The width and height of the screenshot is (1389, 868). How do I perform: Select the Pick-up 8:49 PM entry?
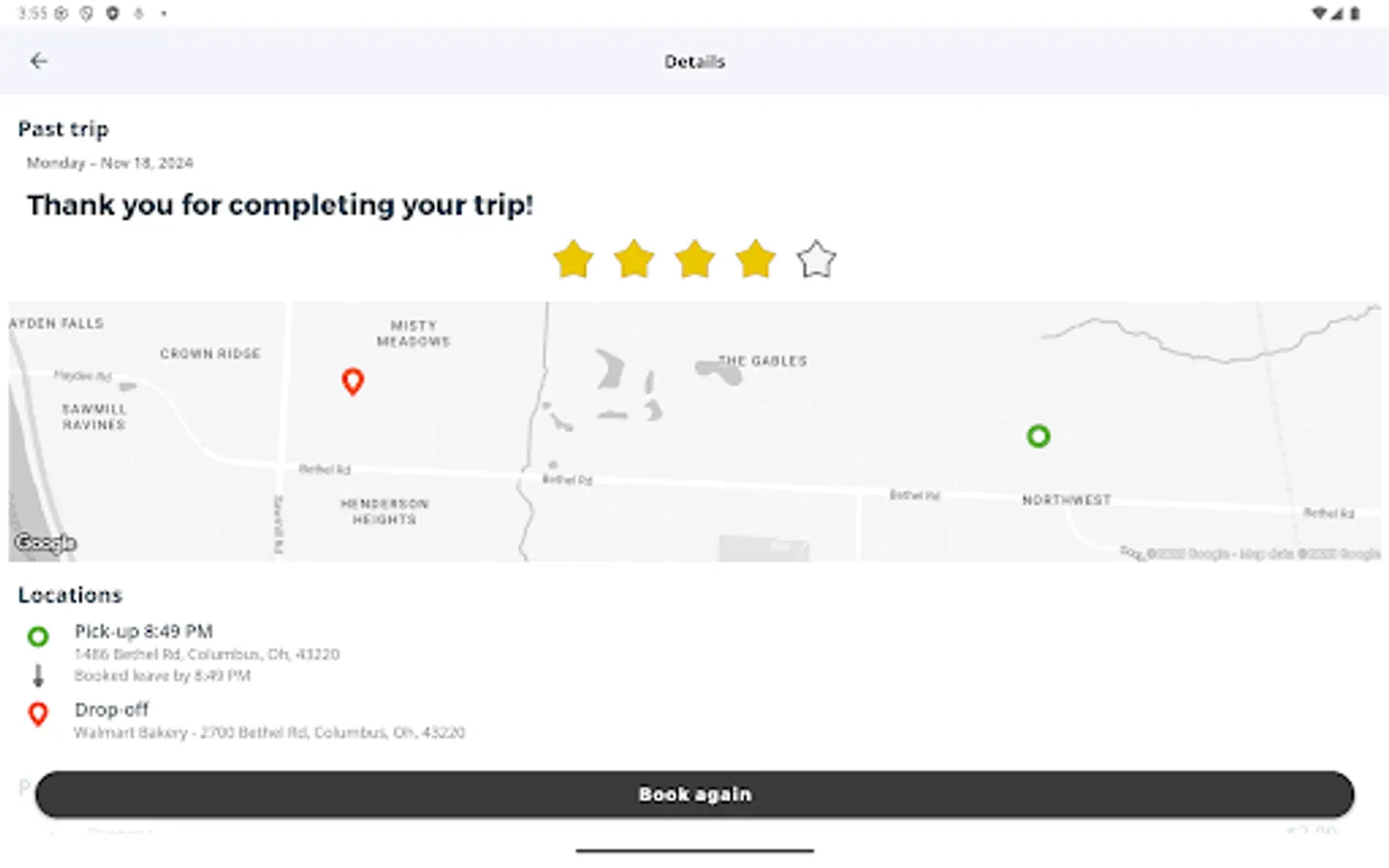(144, 632)
